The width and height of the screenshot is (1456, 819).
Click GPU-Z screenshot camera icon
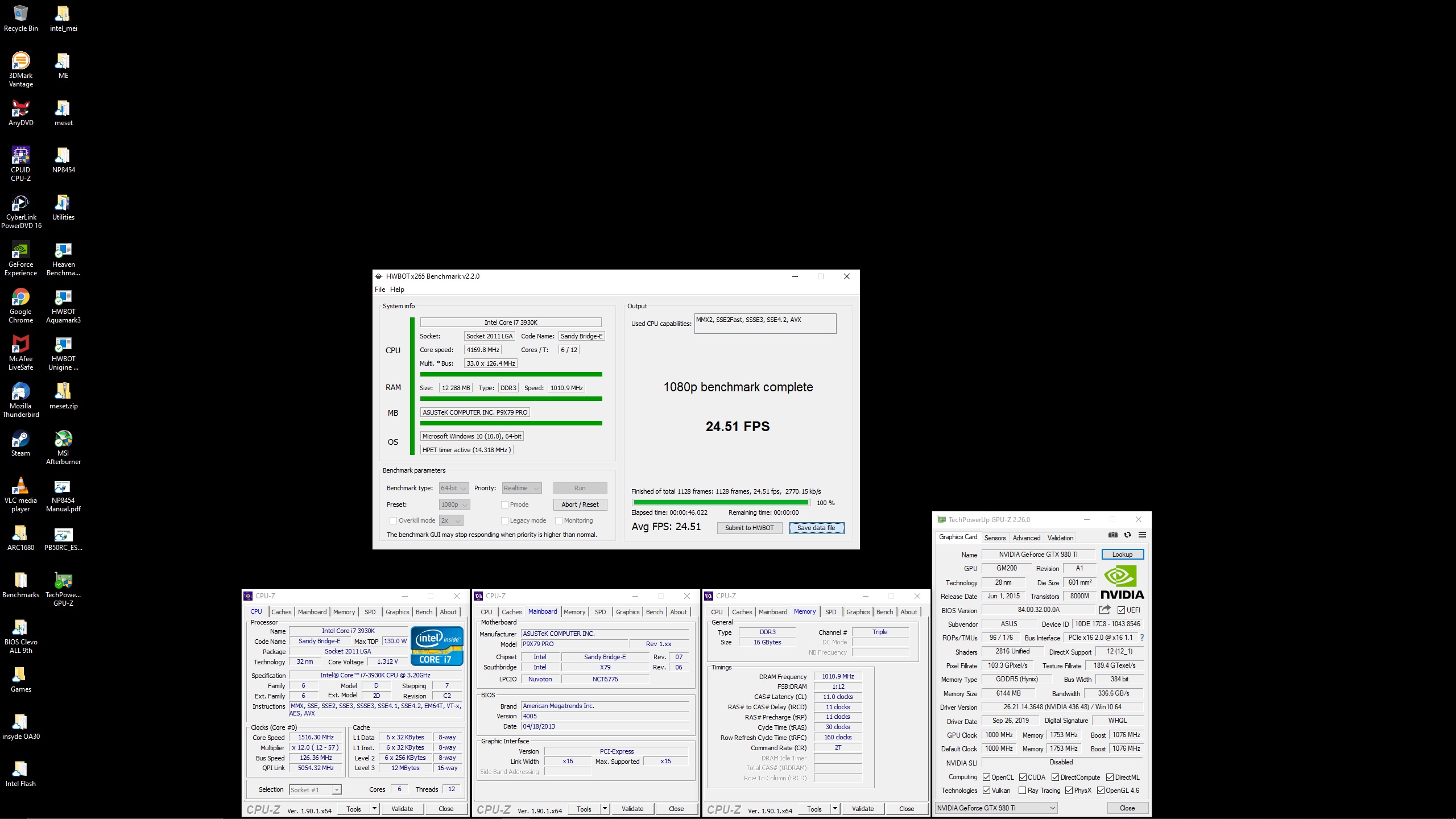1113,535
